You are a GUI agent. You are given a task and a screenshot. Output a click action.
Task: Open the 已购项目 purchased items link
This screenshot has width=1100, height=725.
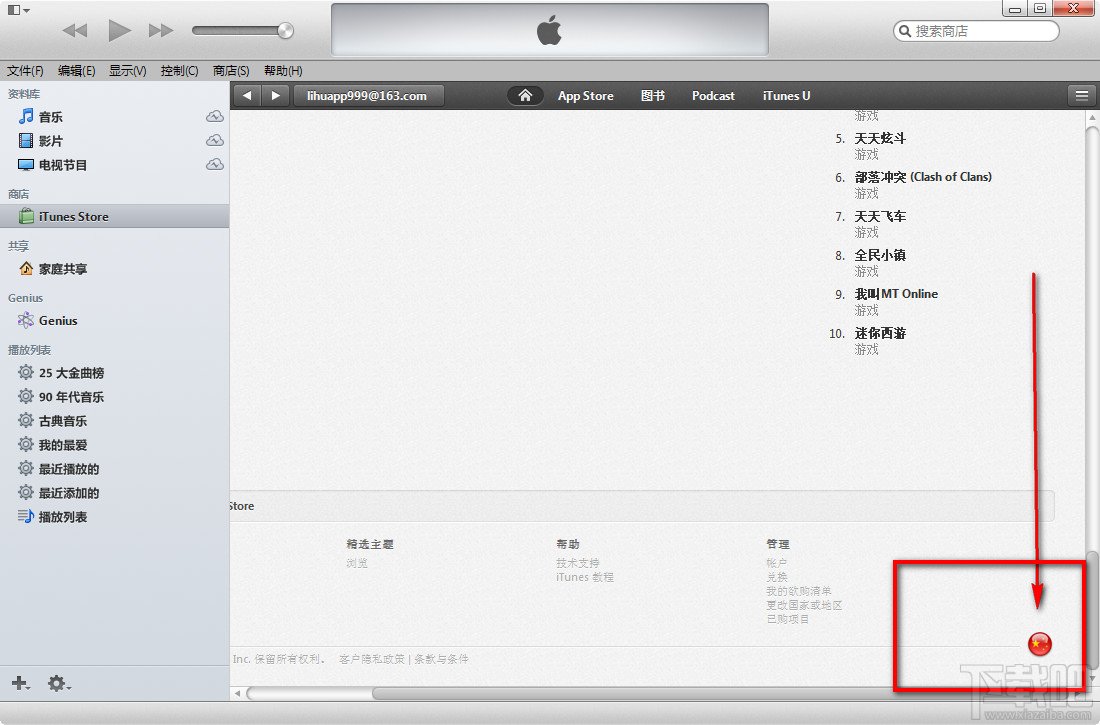click(x=789, y=619)
